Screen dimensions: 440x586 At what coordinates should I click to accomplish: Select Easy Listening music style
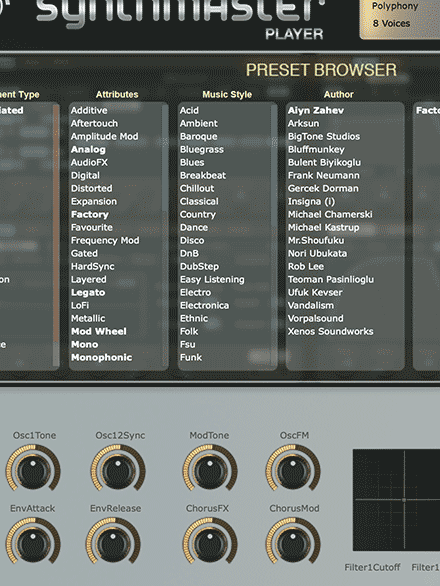[x=212, y=280]
